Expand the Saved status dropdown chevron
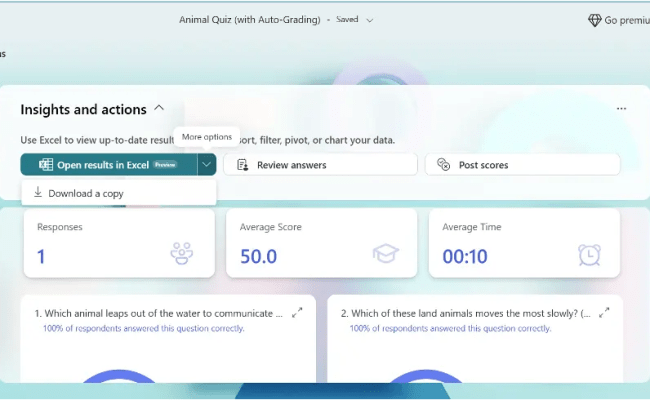The image size is (650, 400). (370, 20)
